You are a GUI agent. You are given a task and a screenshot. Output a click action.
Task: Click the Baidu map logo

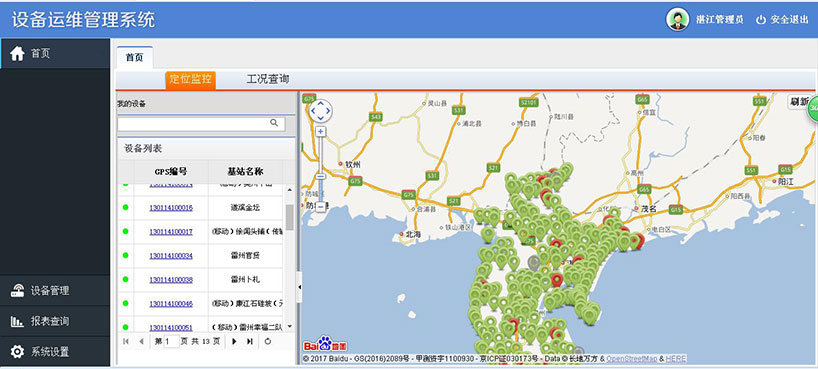click(x=326, y=344)
